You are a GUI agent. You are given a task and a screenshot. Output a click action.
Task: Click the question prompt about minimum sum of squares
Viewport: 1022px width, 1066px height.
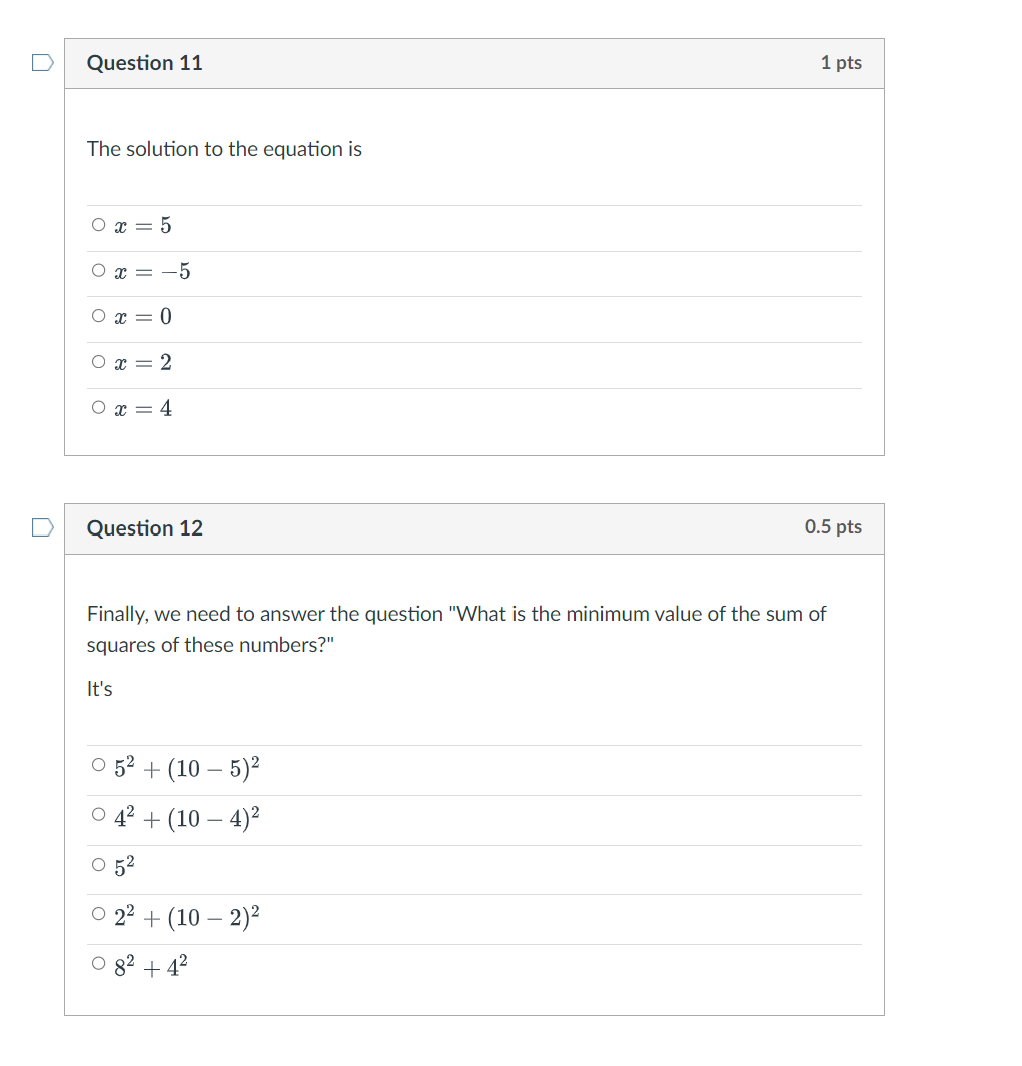tap(455, 628)
